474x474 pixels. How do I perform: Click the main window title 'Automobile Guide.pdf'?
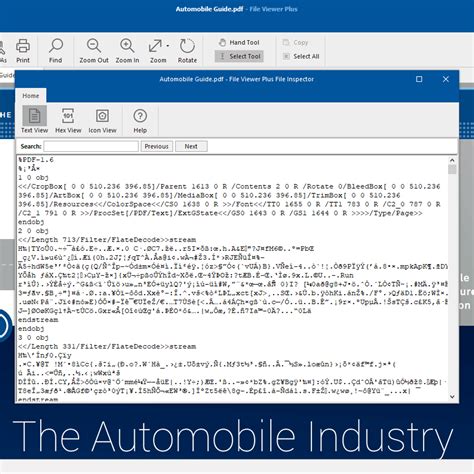click(x=209, y=9)
